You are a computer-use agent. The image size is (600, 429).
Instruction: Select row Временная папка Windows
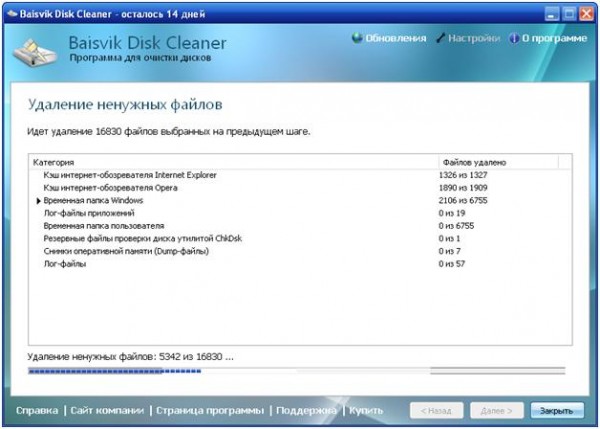(300, 201)
